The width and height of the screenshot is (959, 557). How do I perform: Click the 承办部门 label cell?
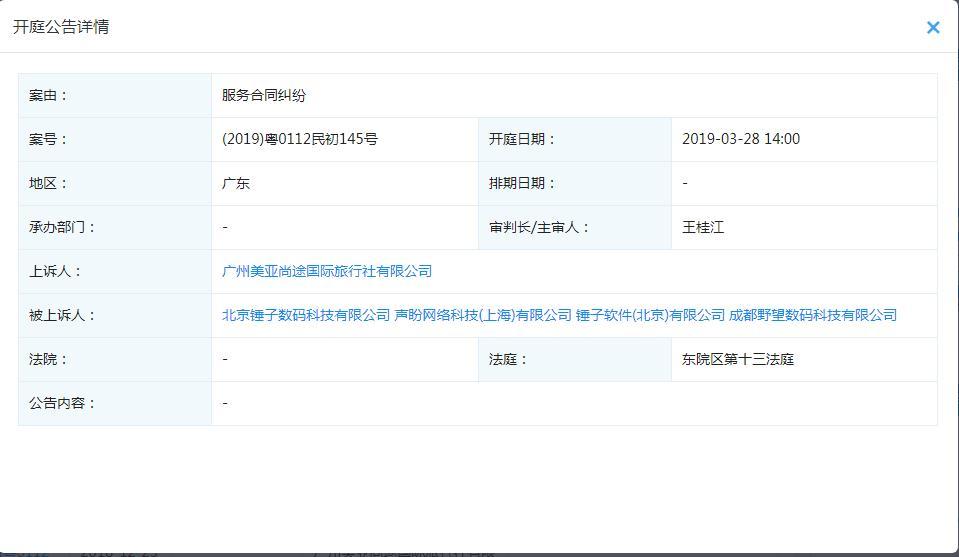(x=115, y=227)
